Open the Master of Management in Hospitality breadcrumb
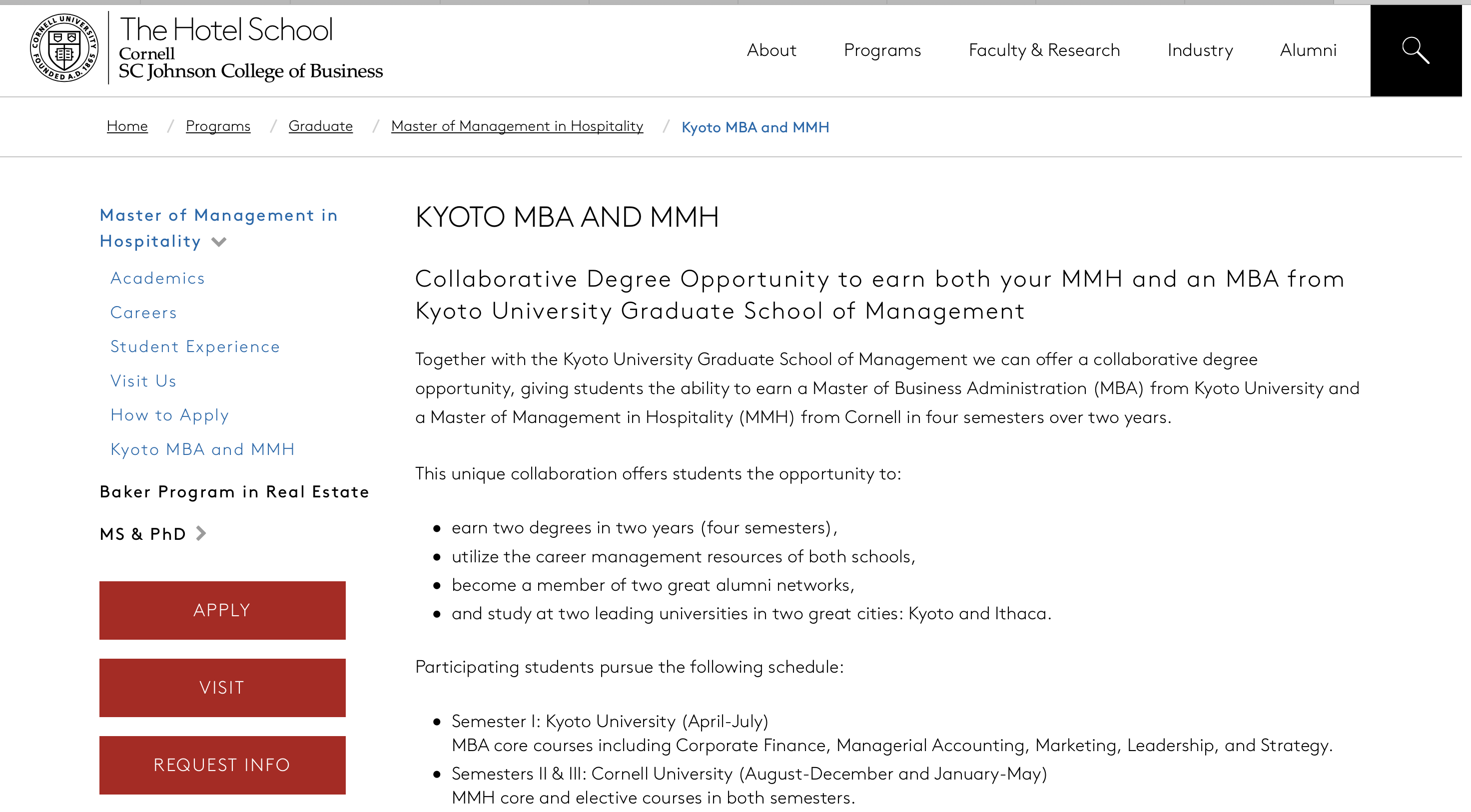This screenshot has width=1471, height=812. click(517, 126)
